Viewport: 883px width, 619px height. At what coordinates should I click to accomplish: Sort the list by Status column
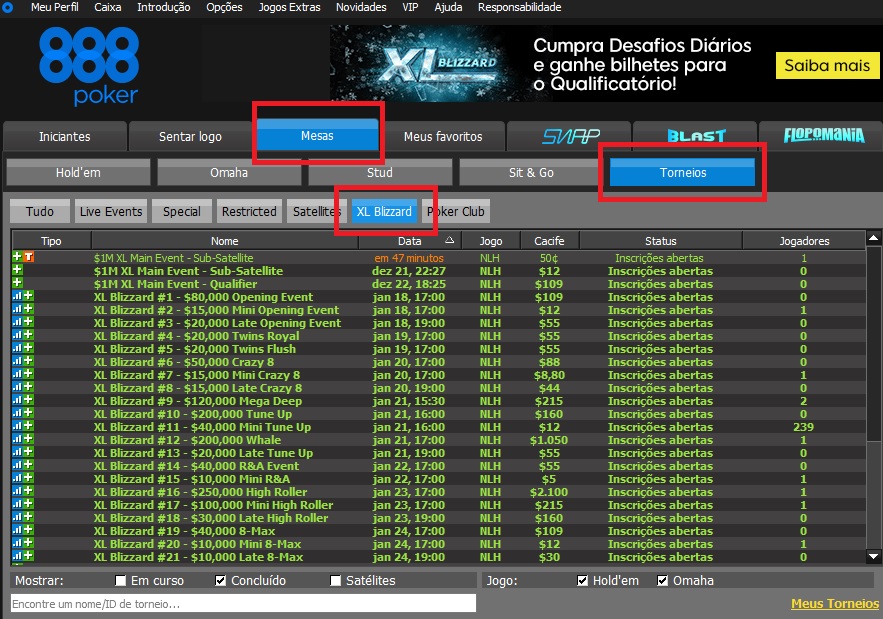661,241
